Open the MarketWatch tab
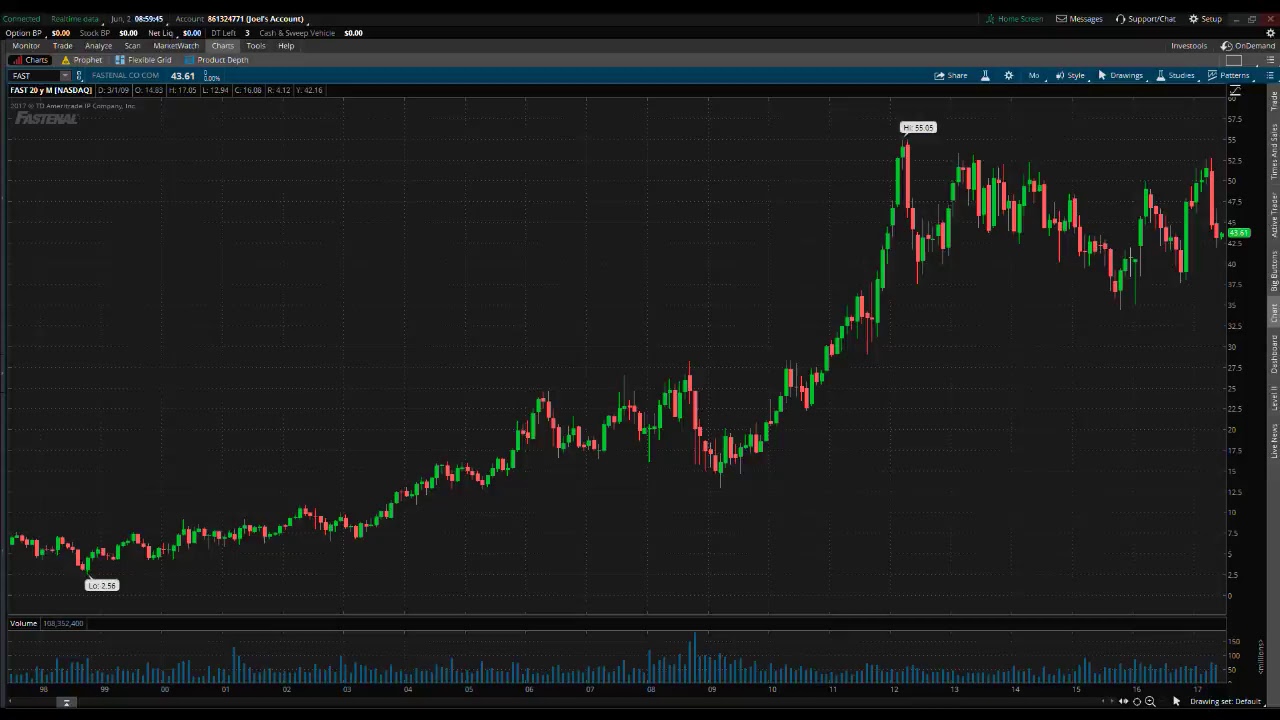The image size is (1280, 720). [x=176, y=46]
